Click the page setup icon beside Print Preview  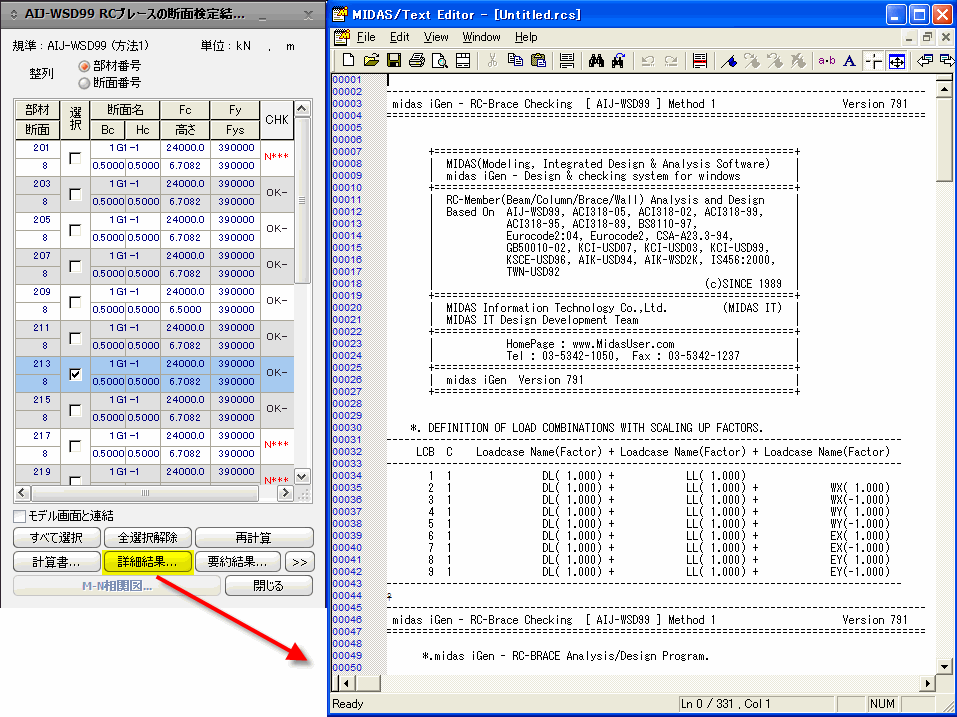(463, 60)
